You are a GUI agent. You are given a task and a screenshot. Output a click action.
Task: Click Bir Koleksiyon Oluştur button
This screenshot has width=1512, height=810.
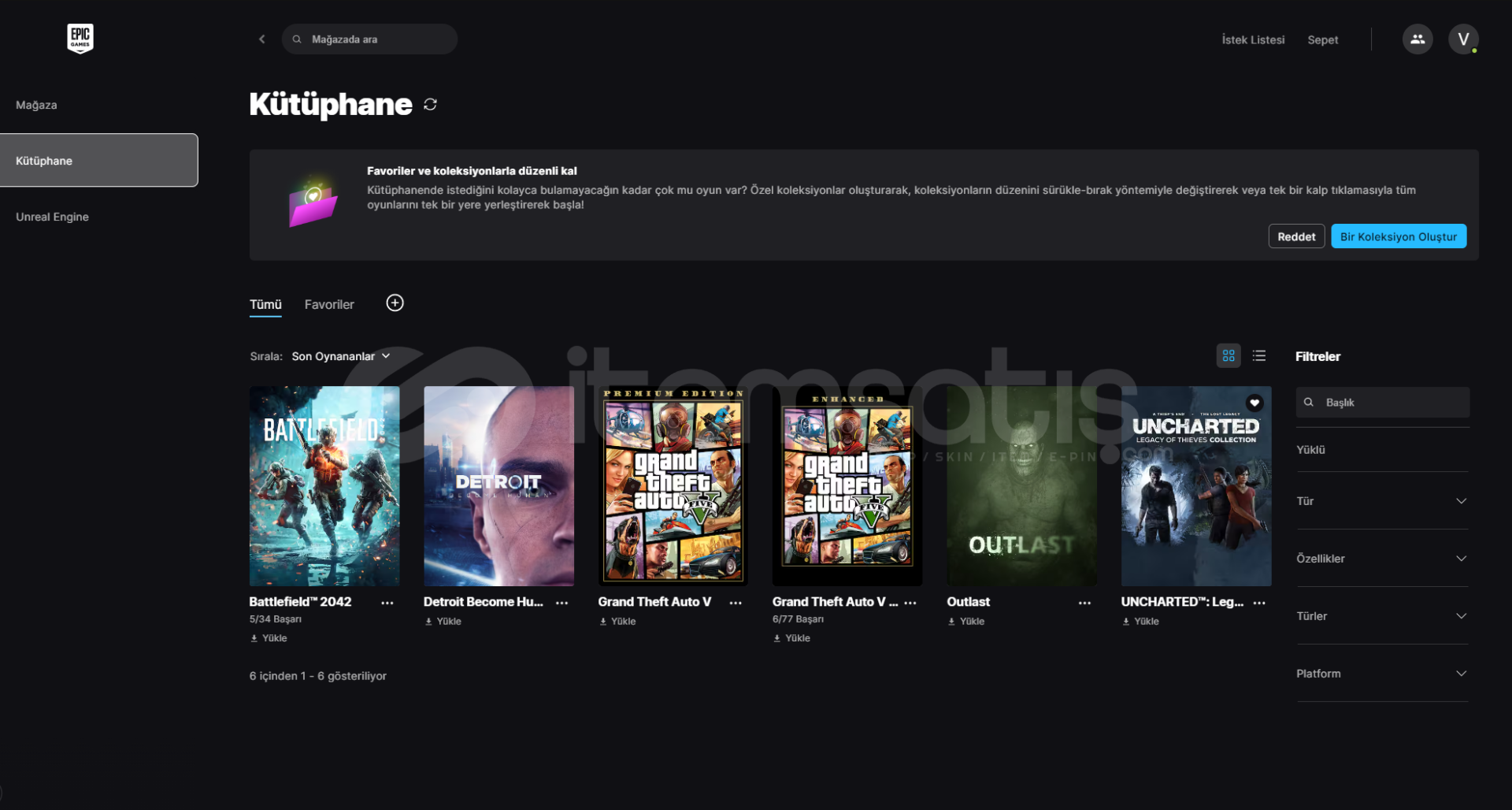tap(1399, 236)
